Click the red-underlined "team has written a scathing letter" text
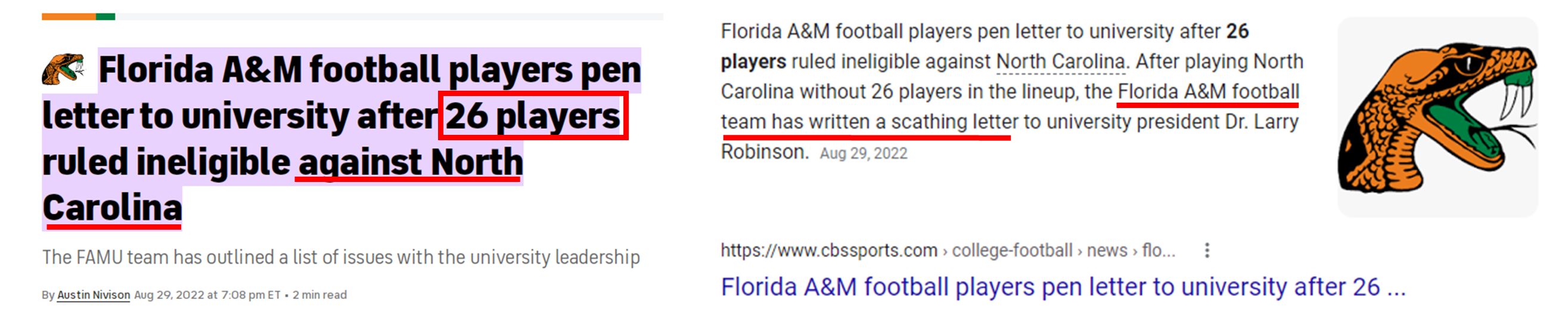 868,122
